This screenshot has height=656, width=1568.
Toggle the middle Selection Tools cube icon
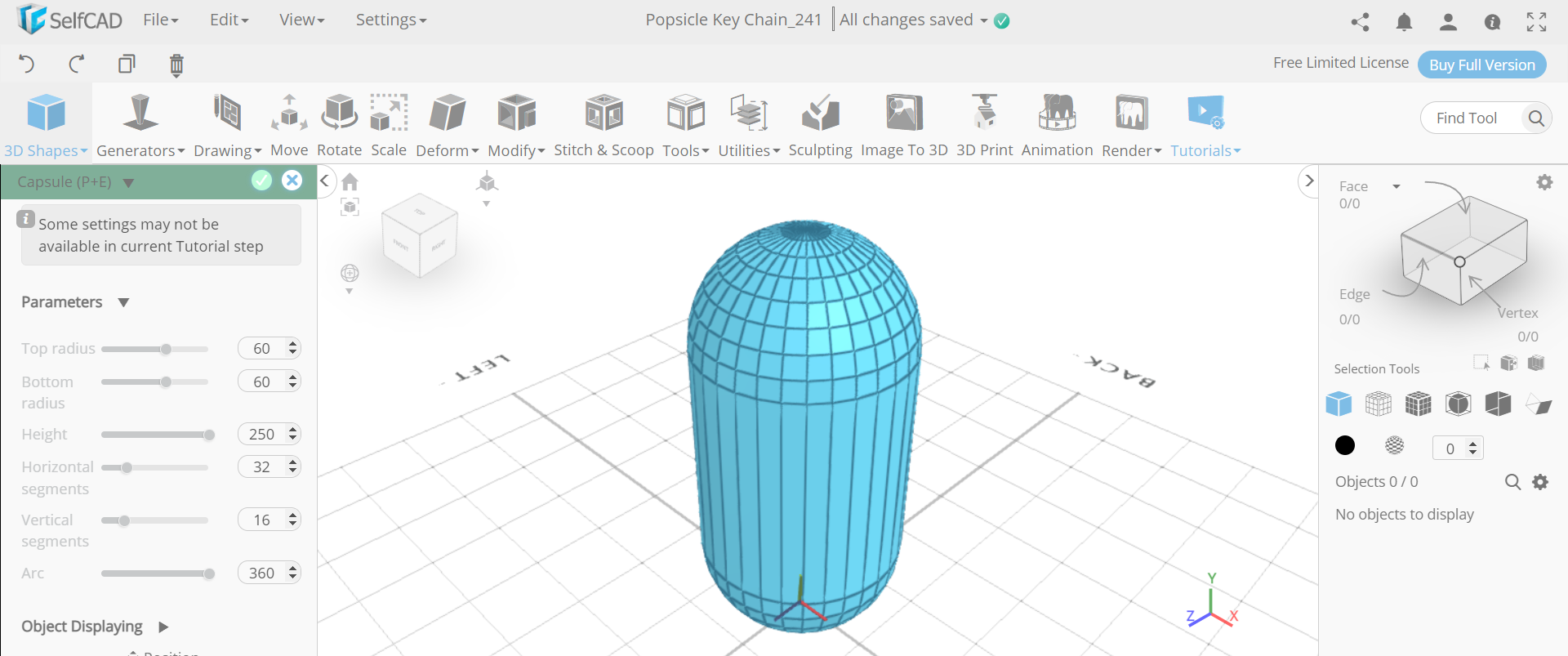pos(1508,363)
